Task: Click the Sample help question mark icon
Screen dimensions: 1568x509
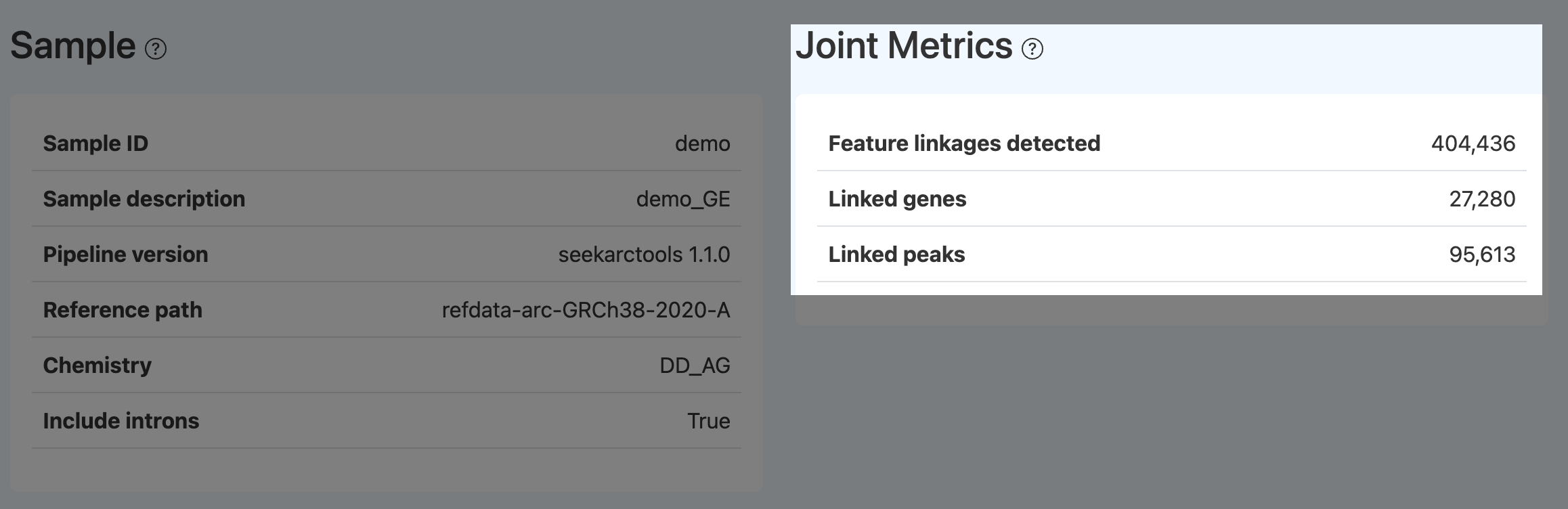Action: (156, 49)
